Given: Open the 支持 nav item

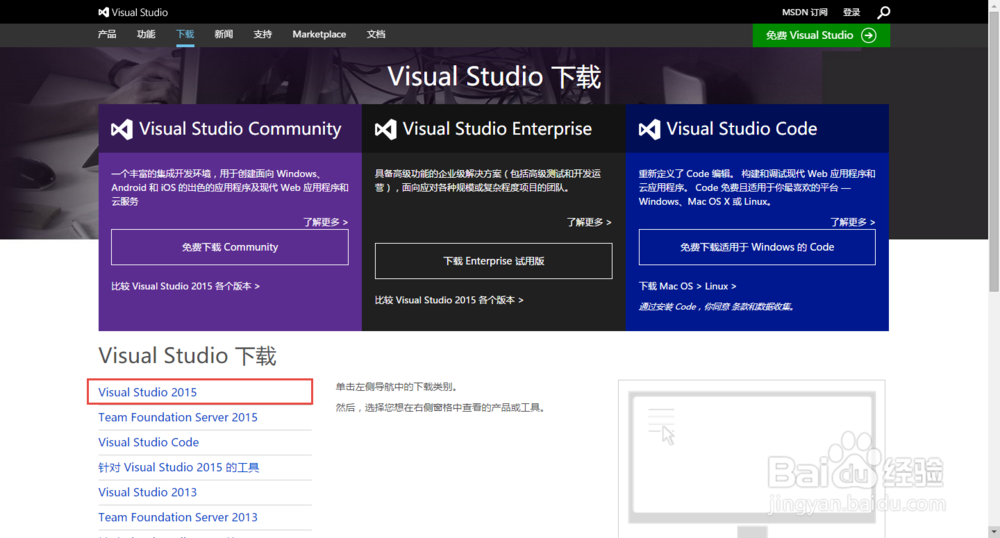Looking at the screenshot, I should pyautogui.click(x=263, y=34).
